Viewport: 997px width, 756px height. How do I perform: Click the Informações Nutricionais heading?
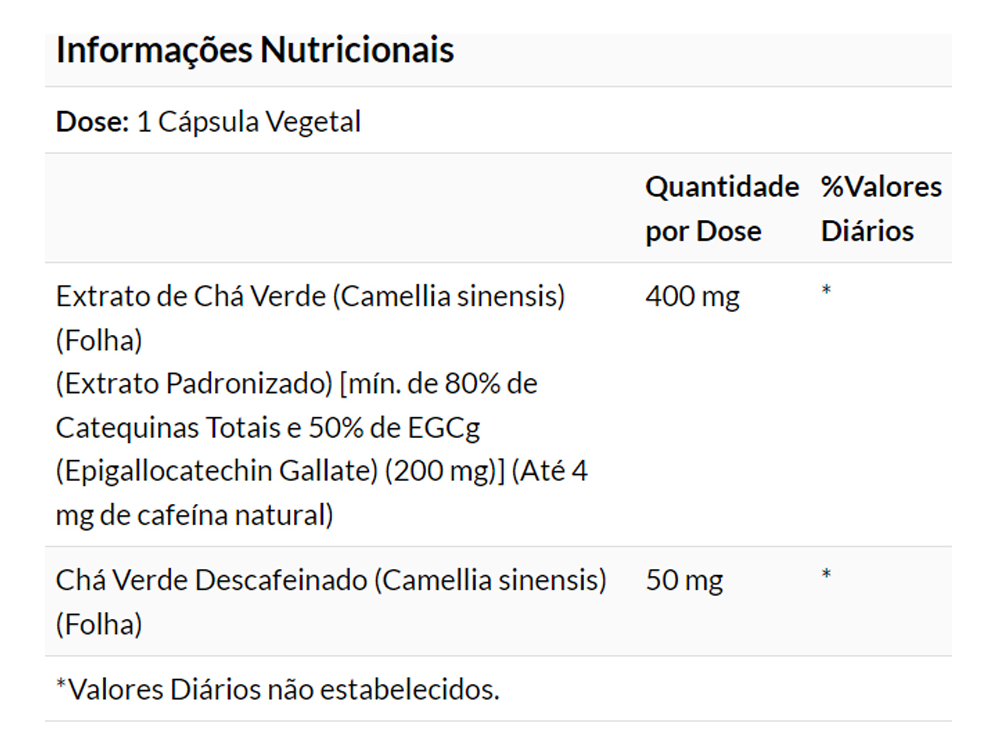pos(255,50)
